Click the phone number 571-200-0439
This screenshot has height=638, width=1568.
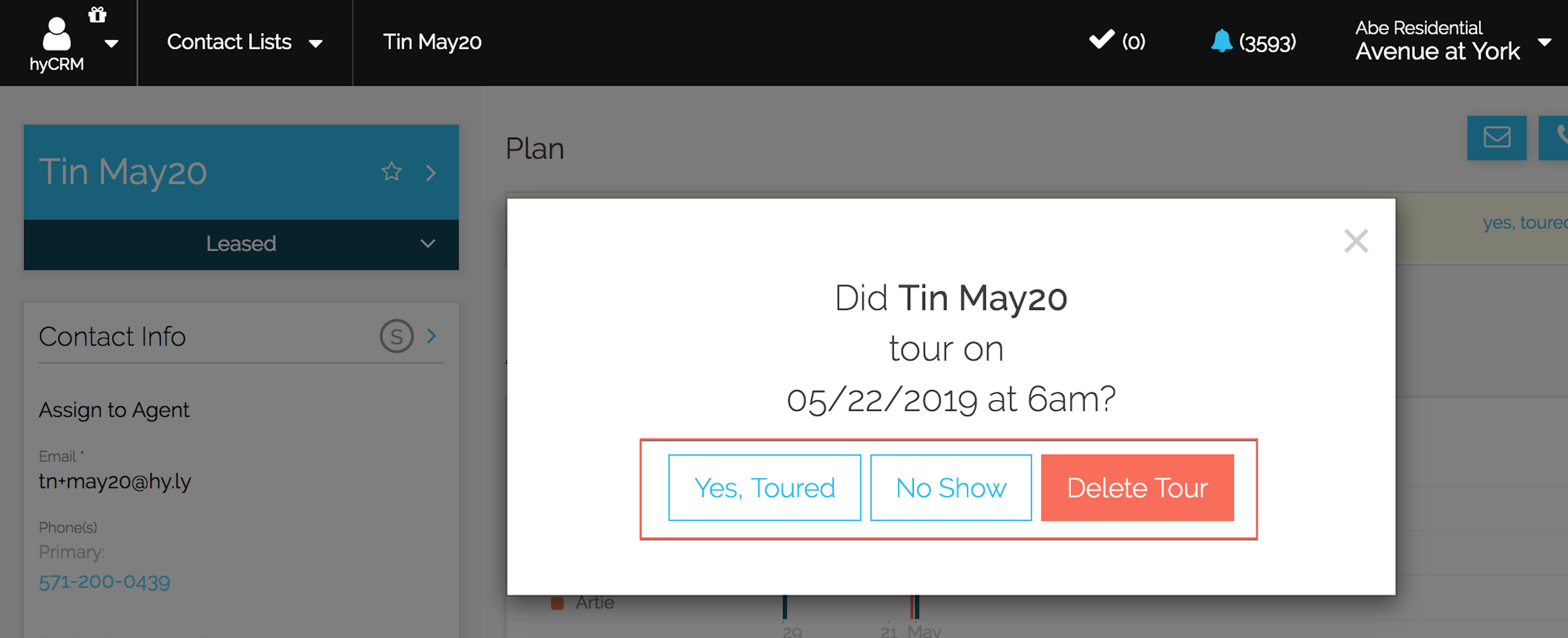click(104, 582)
